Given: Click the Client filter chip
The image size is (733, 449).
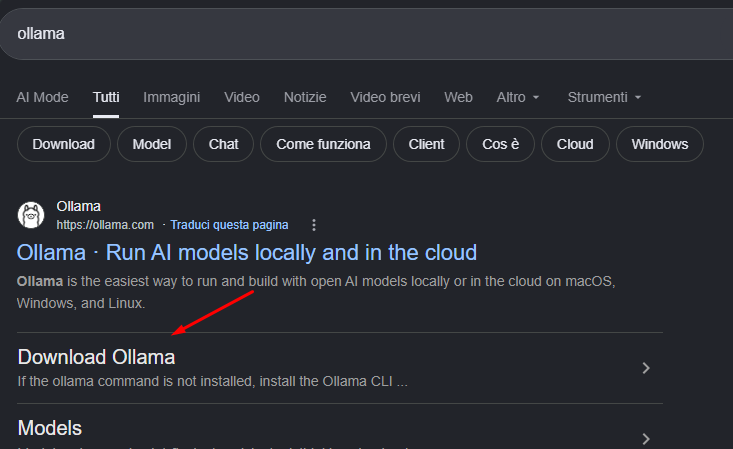Looking at the screenshot, I should tap(426, 144).
